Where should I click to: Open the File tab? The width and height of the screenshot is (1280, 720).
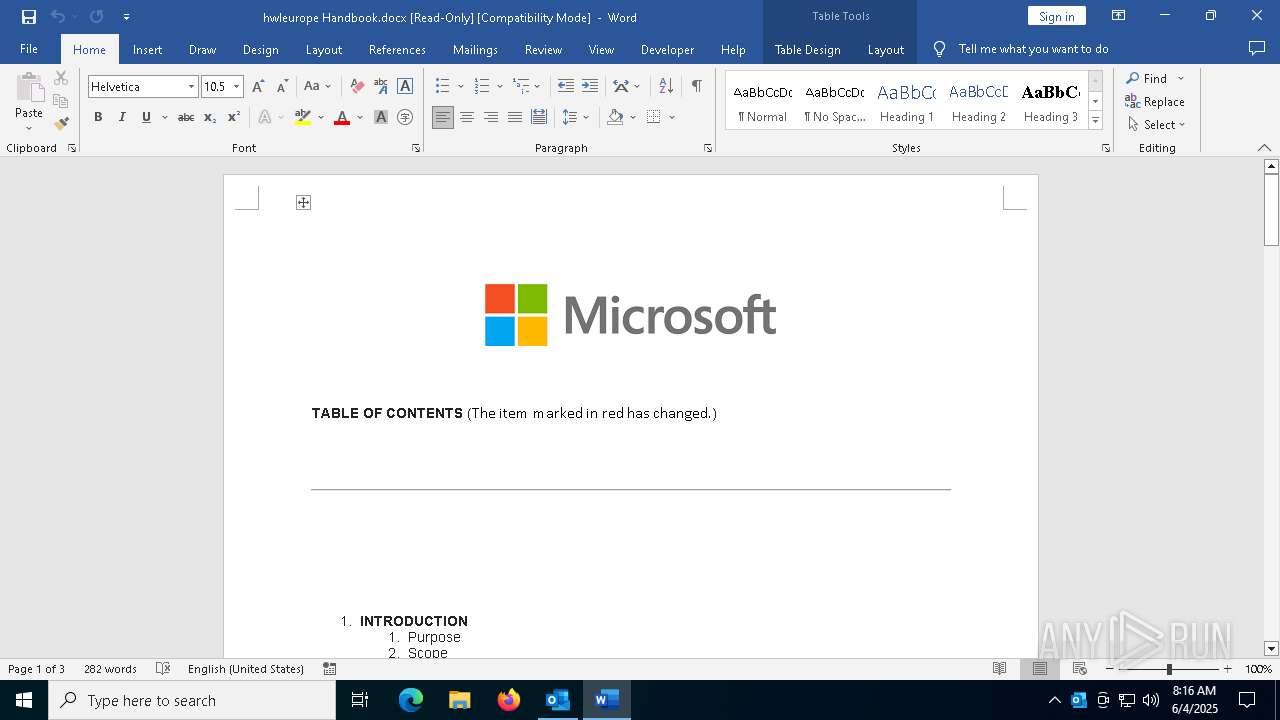[29, 49]
